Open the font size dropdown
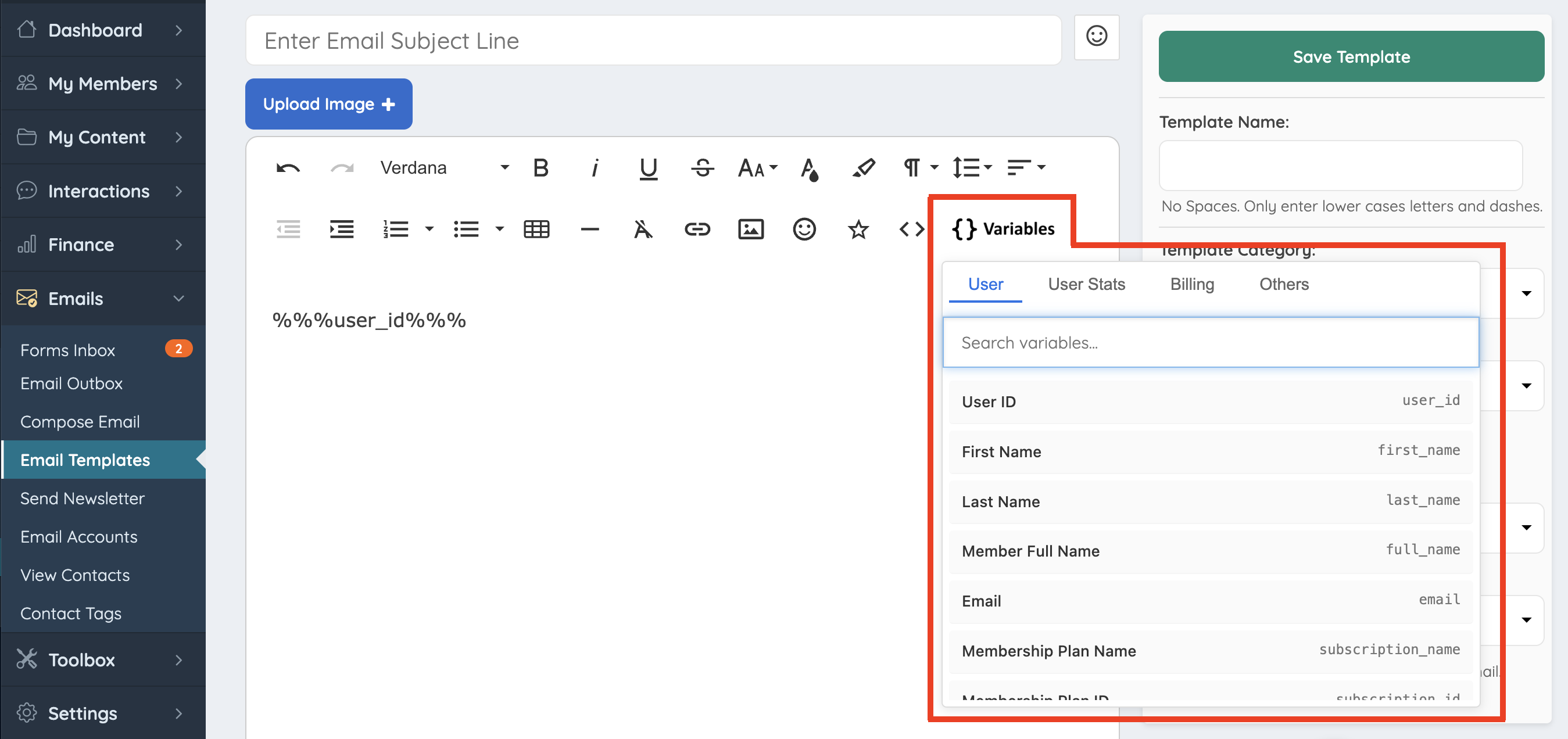Screen dimensions: 1568x739 pyautogui.click(x=757, y=167)
